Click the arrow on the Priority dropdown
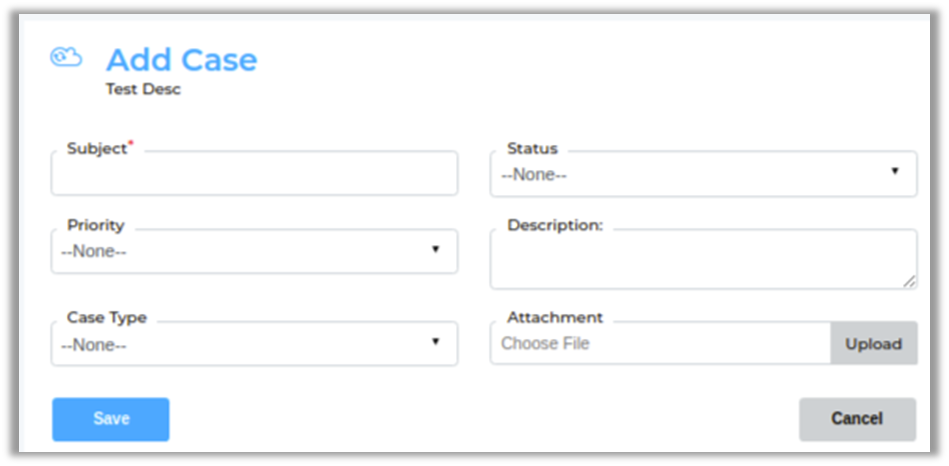Image resolution: width=949 pixels, height=466 pixels. (x=435, y=249)
